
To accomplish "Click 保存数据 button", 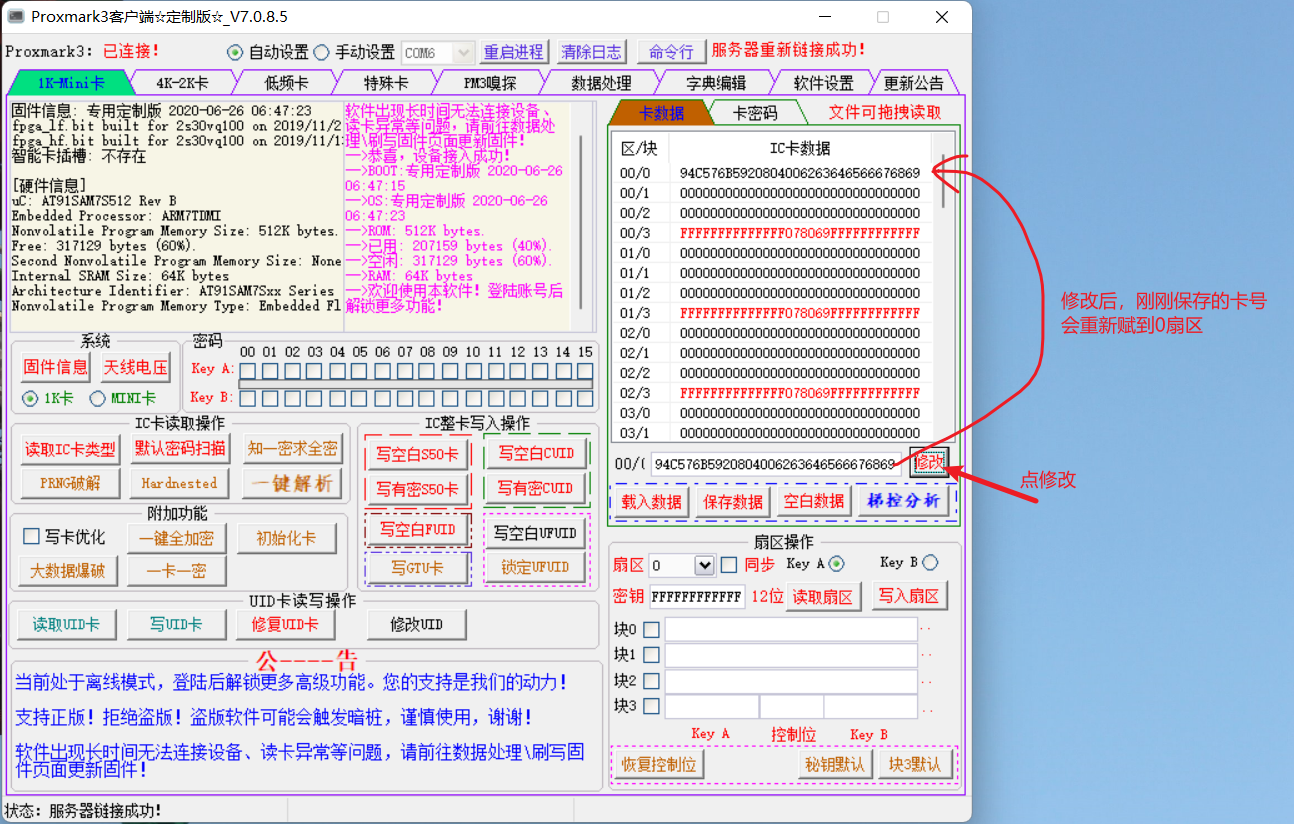I will (733, 501).
